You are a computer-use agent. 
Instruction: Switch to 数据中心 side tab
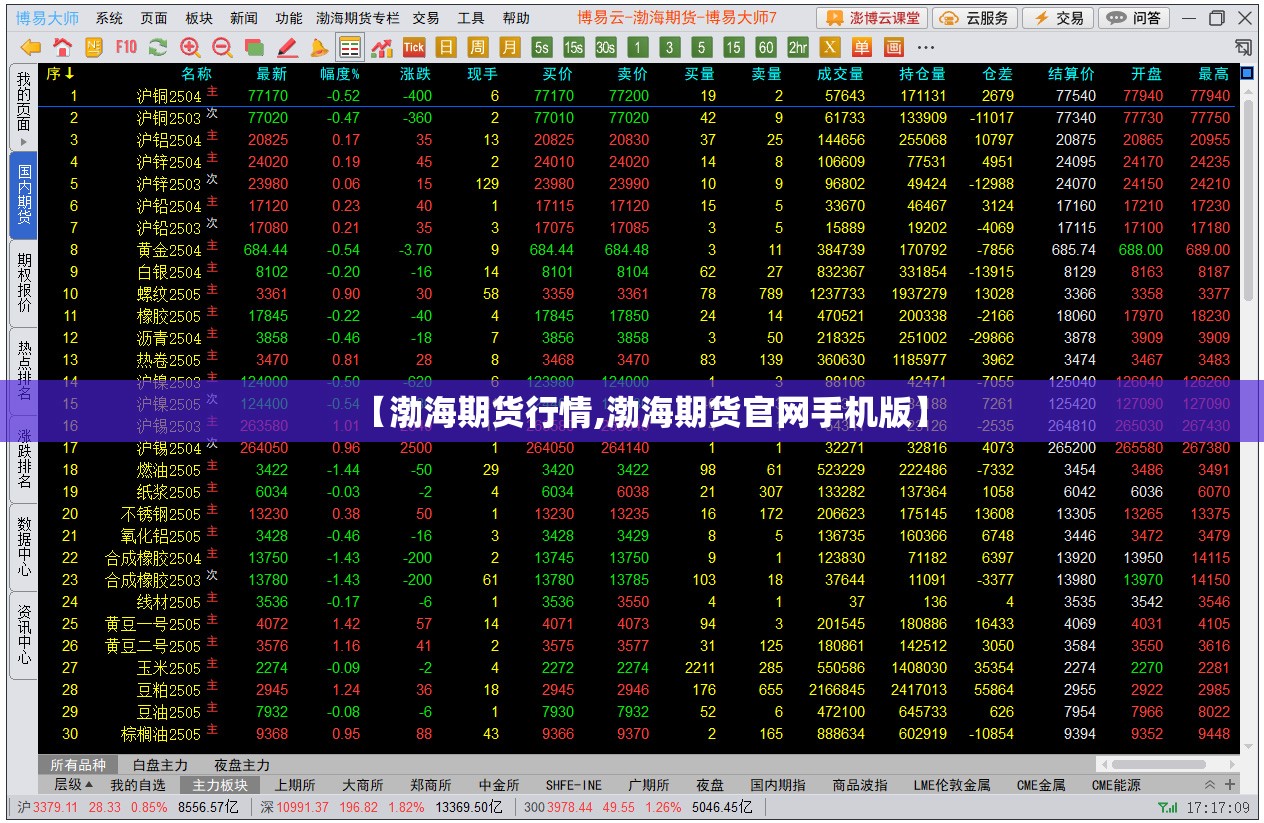tap(23, 547)
